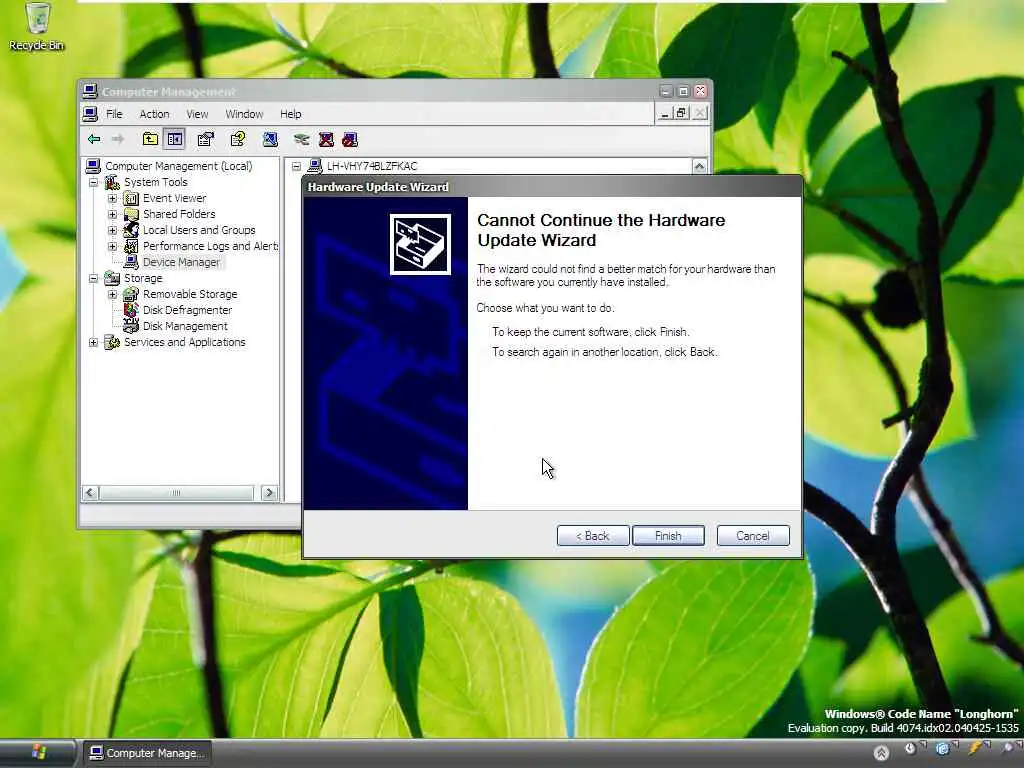Click the grey Forward arrow in toolbar
Image resolution: width=1024 pixels, height=768 pixels.
pyautogui.click(x=118, y=139)
